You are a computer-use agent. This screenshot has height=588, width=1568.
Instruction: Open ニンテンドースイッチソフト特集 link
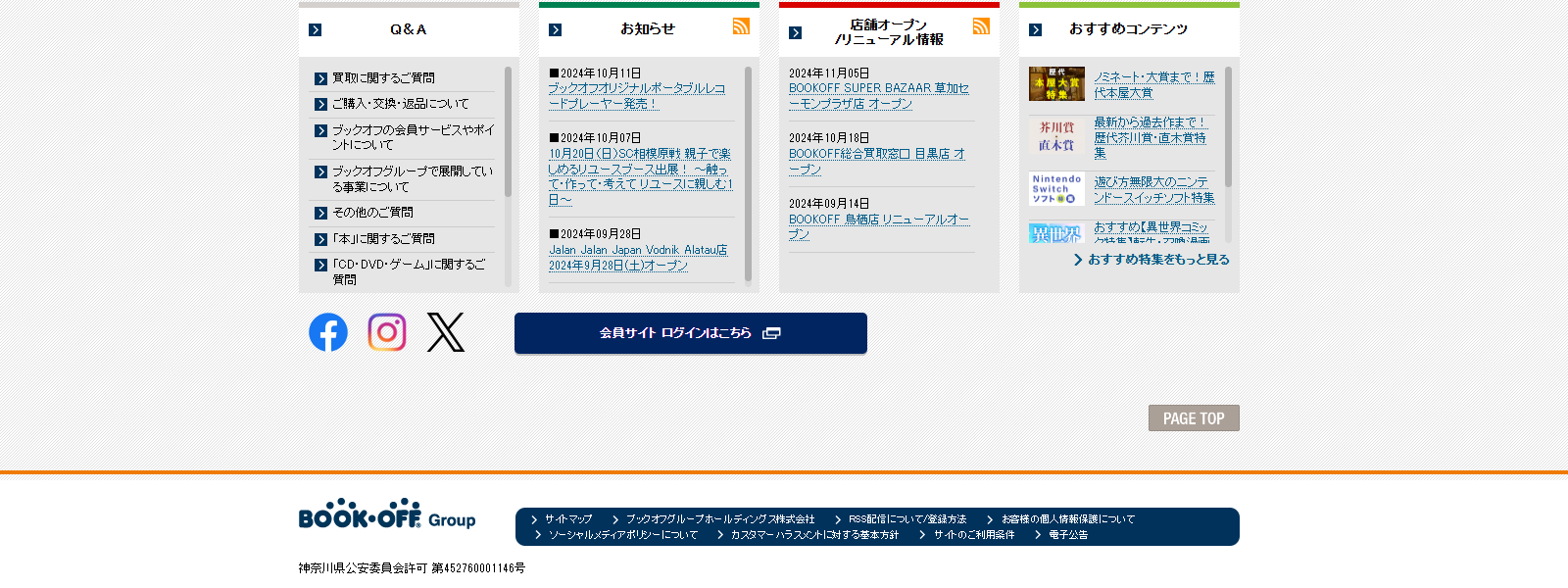coord(1154,190)
